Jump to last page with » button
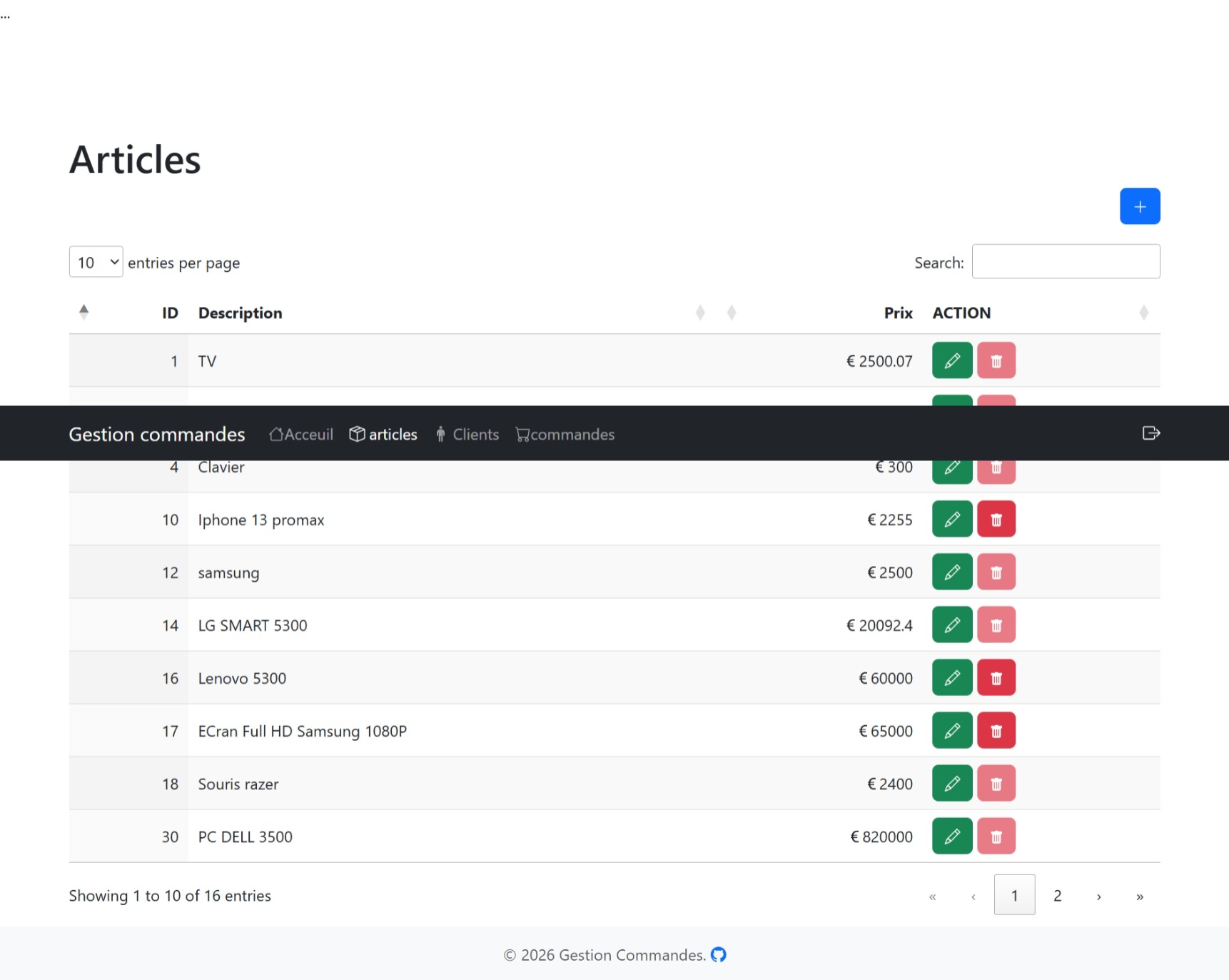This screenshot has width=1229, height=980. (x=1139, y=896)
